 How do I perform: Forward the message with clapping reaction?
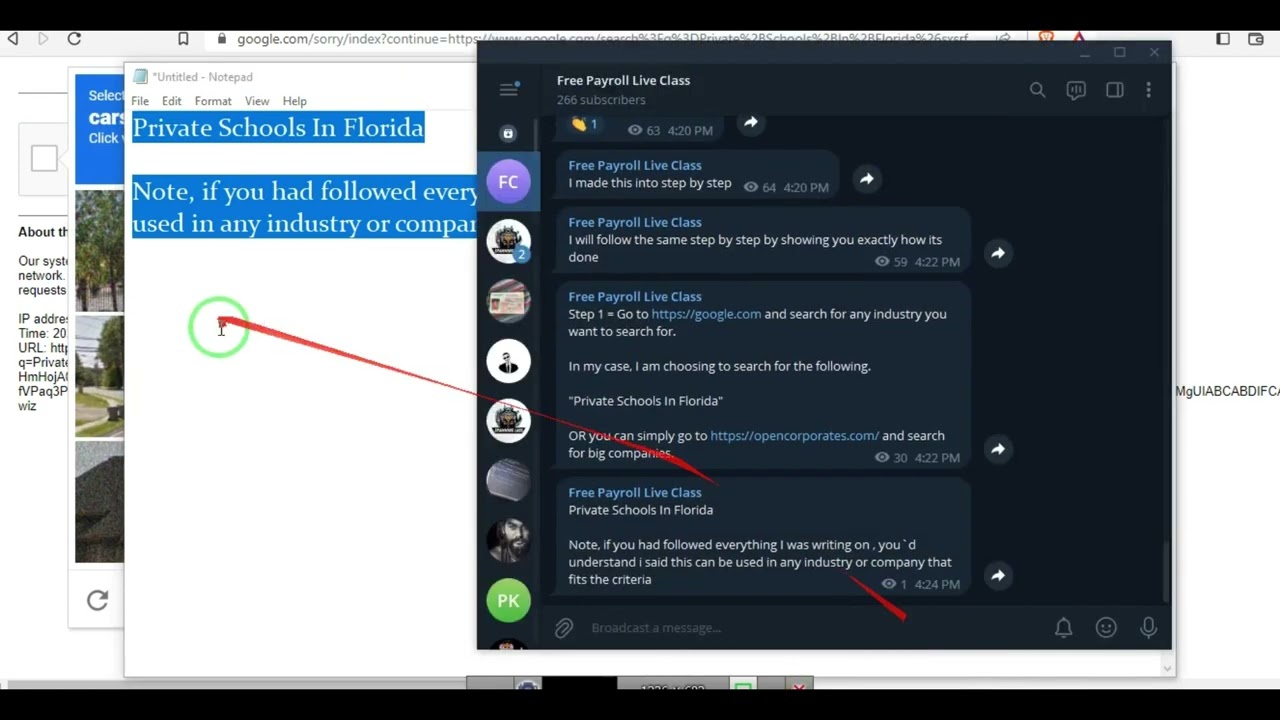(750, 123)
